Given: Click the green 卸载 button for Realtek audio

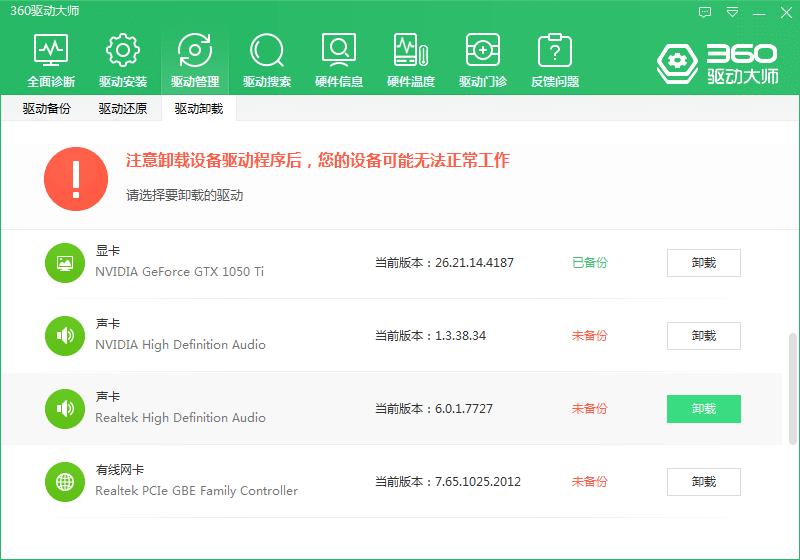Looking at the screenshot, I should (x=703, y=409).
